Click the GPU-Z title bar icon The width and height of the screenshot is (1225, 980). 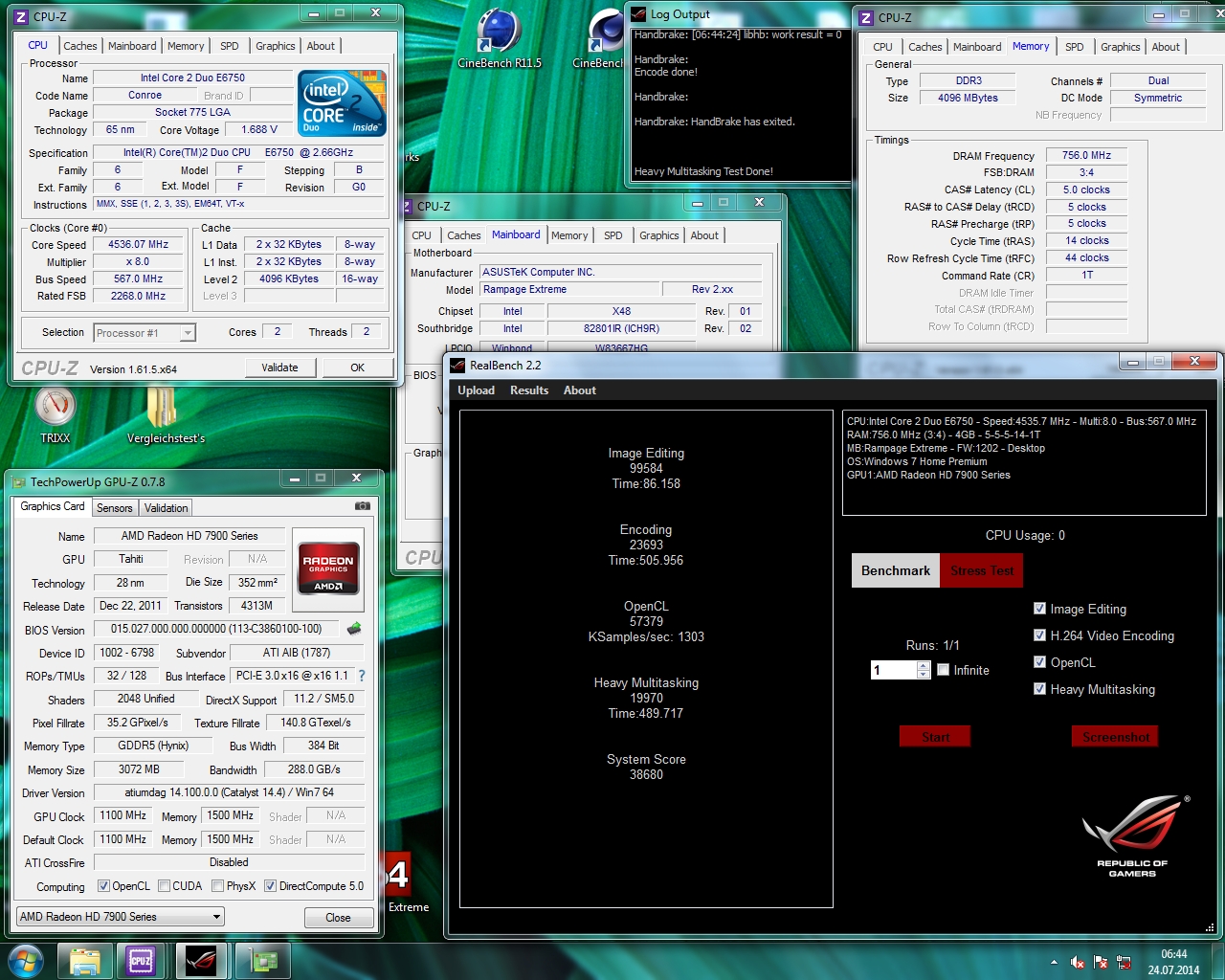click(19, 481)
